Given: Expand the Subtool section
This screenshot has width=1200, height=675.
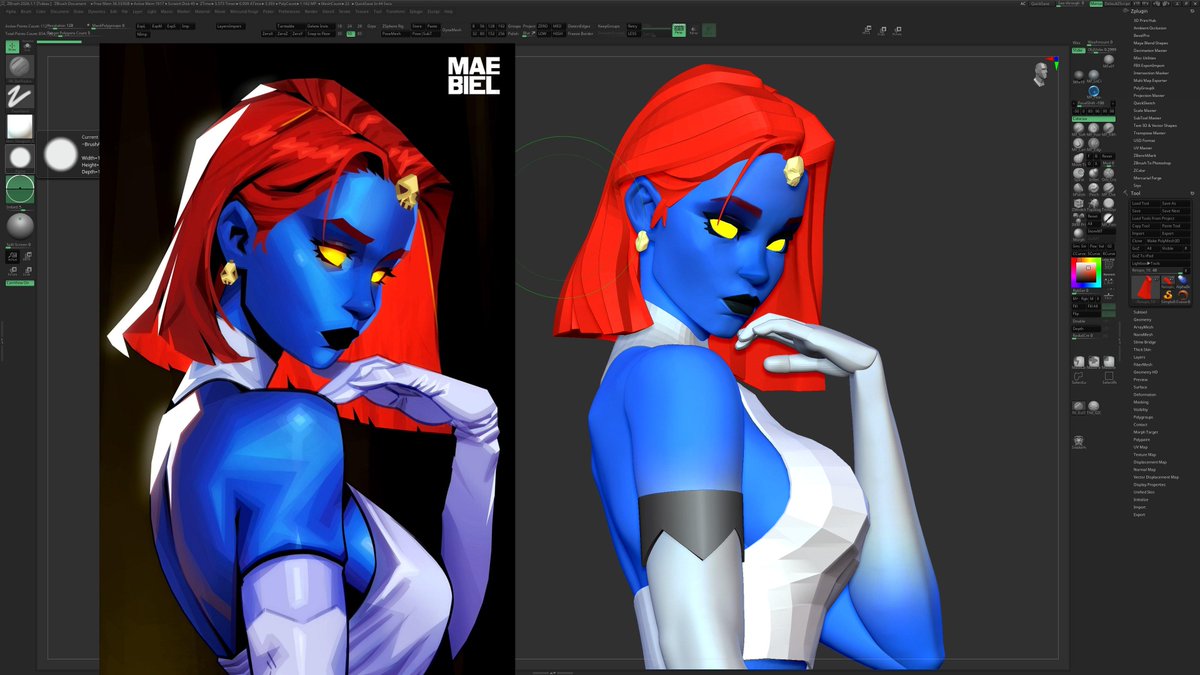Looking at the screenshot, I should point(1141,312).
